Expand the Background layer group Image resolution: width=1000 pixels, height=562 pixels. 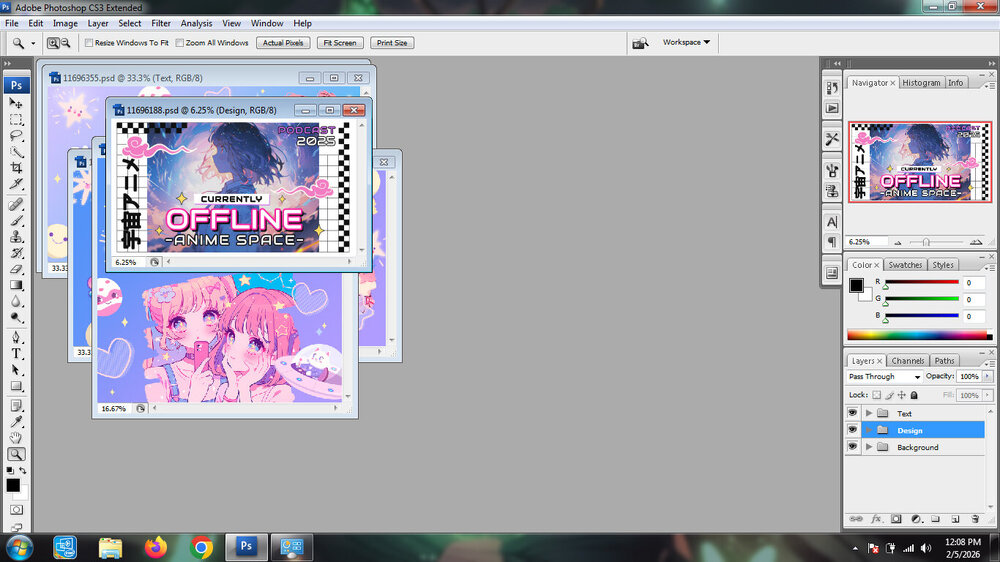pyautogui.click(x=869, y=447)
